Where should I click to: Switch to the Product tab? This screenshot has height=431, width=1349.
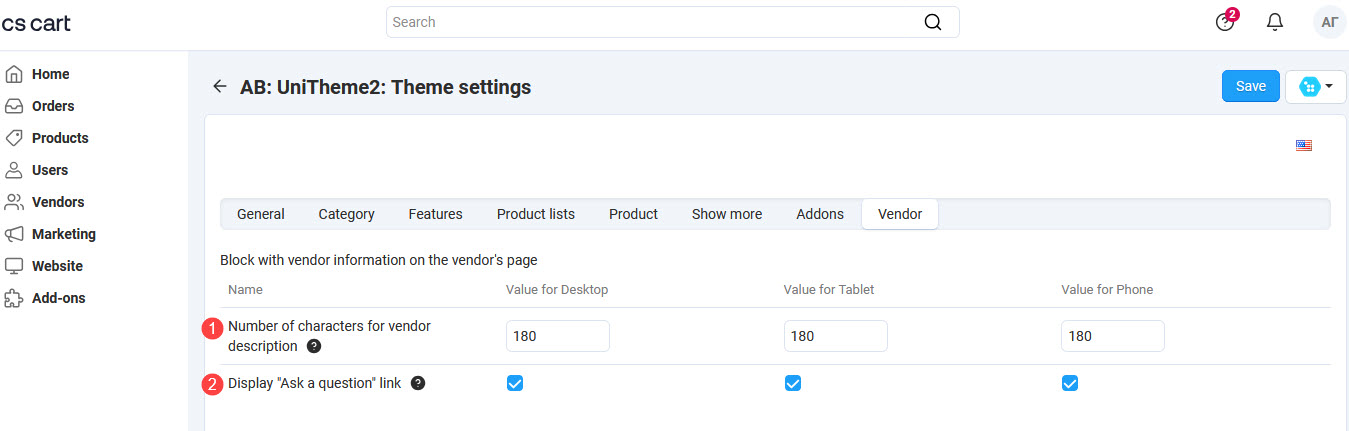coord(634,214)
